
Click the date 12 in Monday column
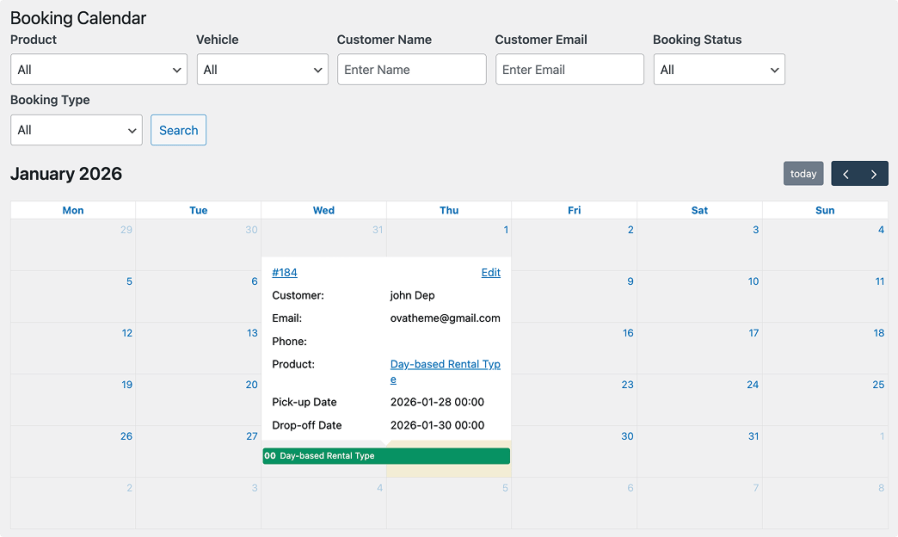[x=126, y=333]
